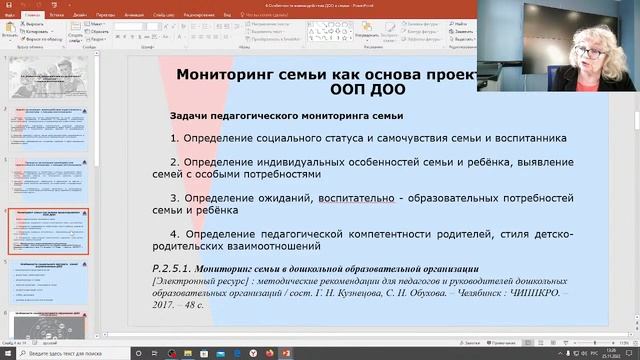Open Firefox from the taskbar
The height and width of the screenshot is (360, 640).
click(x=269, y=353)
